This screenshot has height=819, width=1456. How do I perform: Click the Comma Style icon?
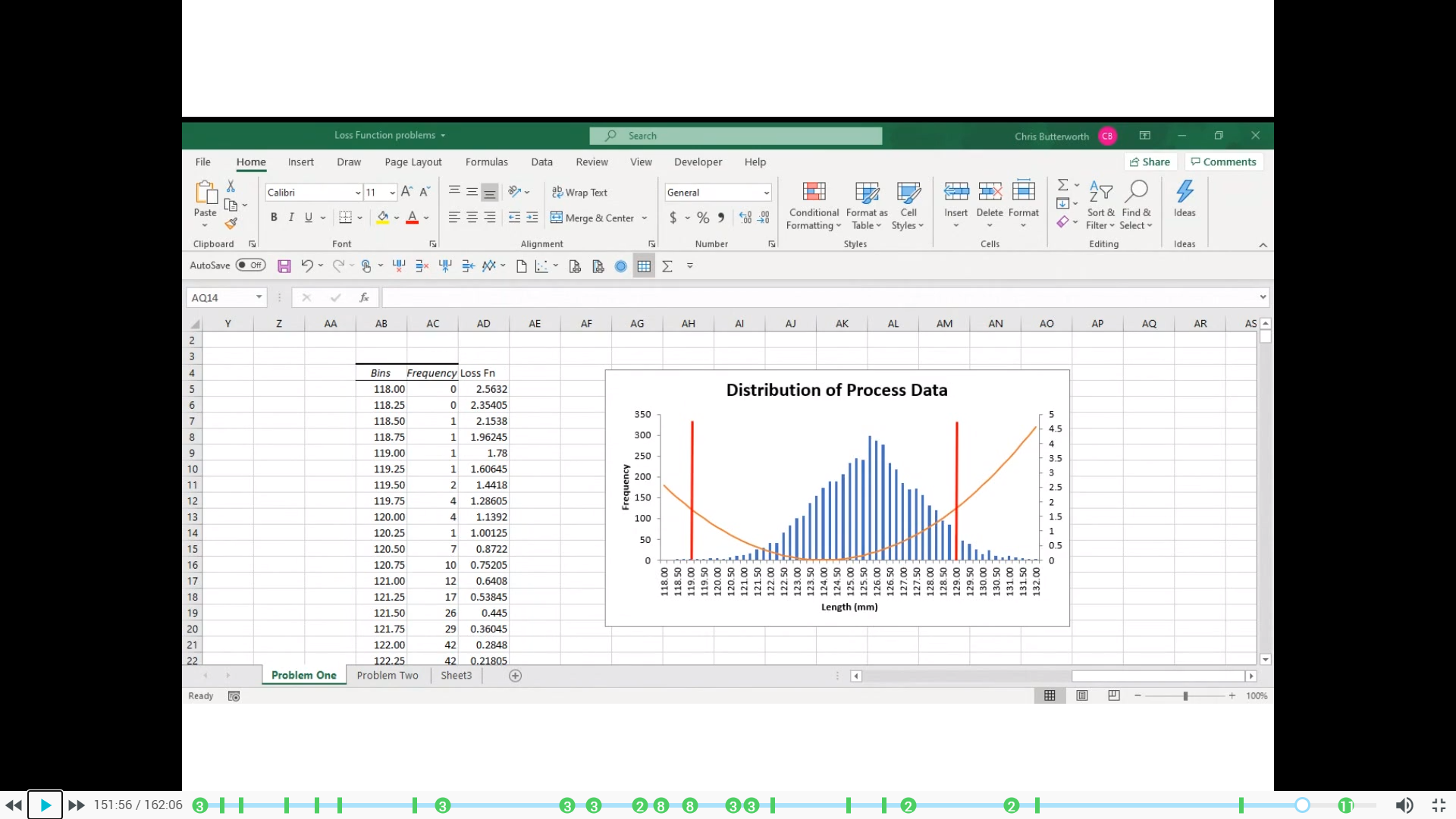(721, 218)
